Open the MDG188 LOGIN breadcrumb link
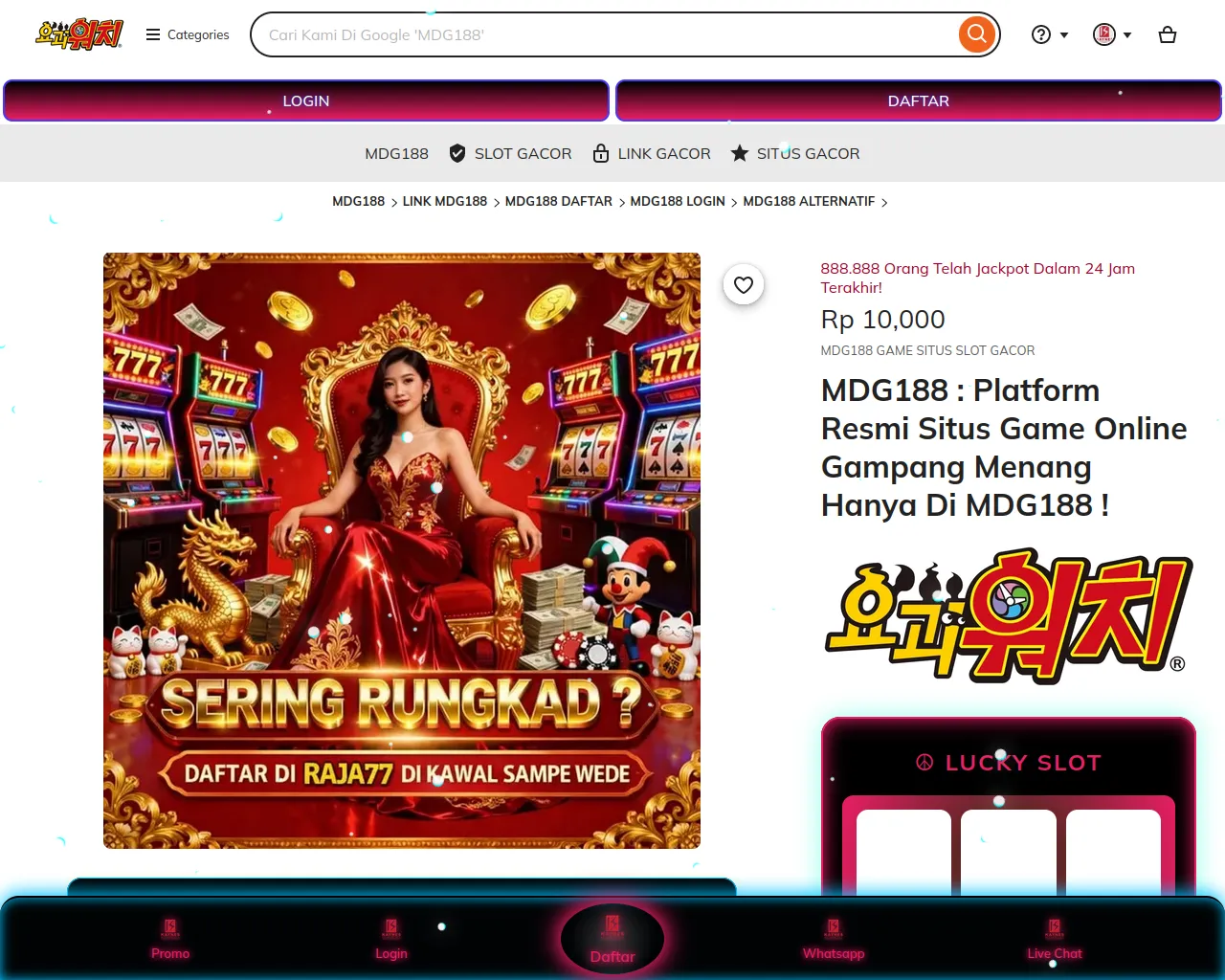The image size is (1225, 980). (678, 201)
